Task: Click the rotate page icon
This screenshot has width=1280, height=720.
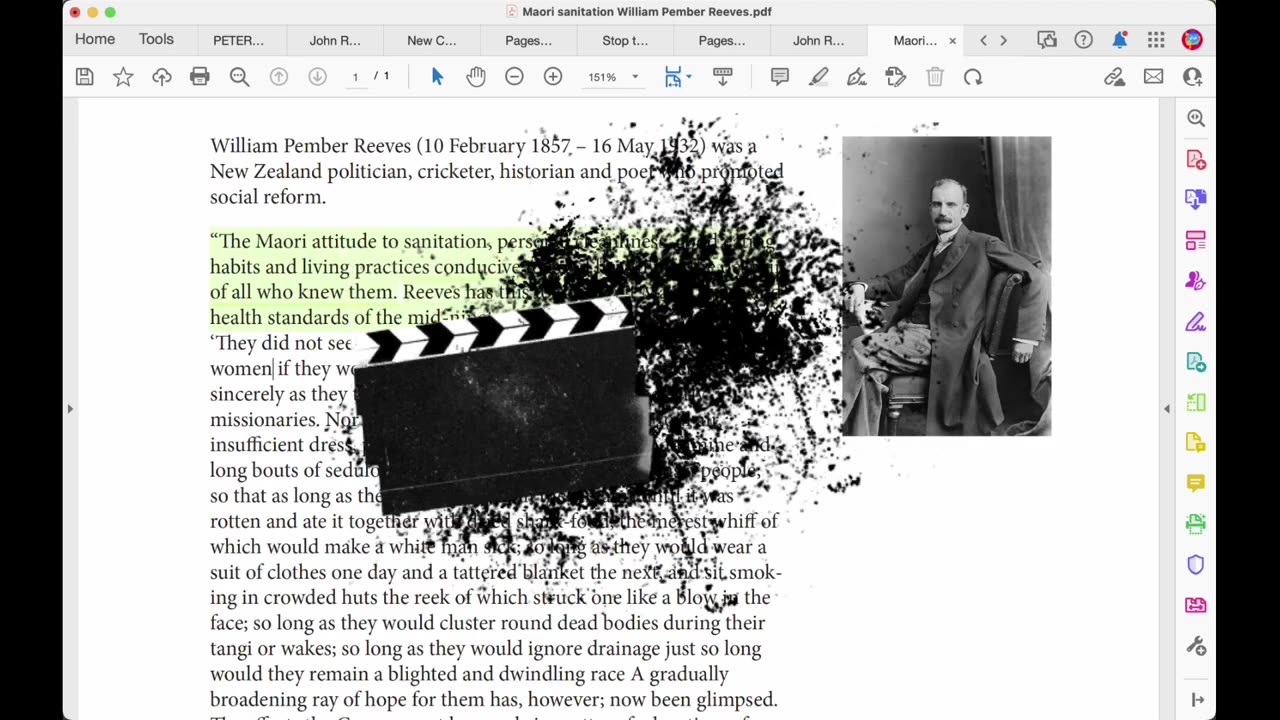Action: (x=973, y=77)
